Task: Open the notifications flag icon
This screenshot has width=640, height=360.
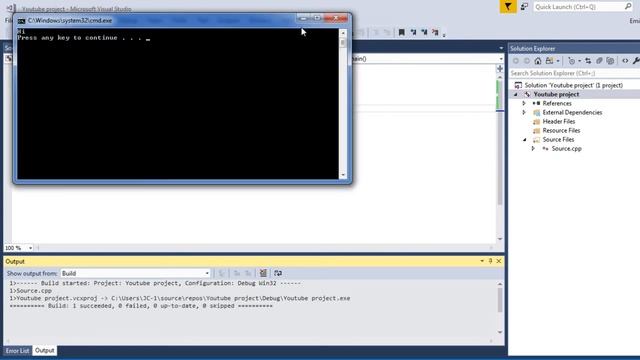Action: [x=508, y=7]
